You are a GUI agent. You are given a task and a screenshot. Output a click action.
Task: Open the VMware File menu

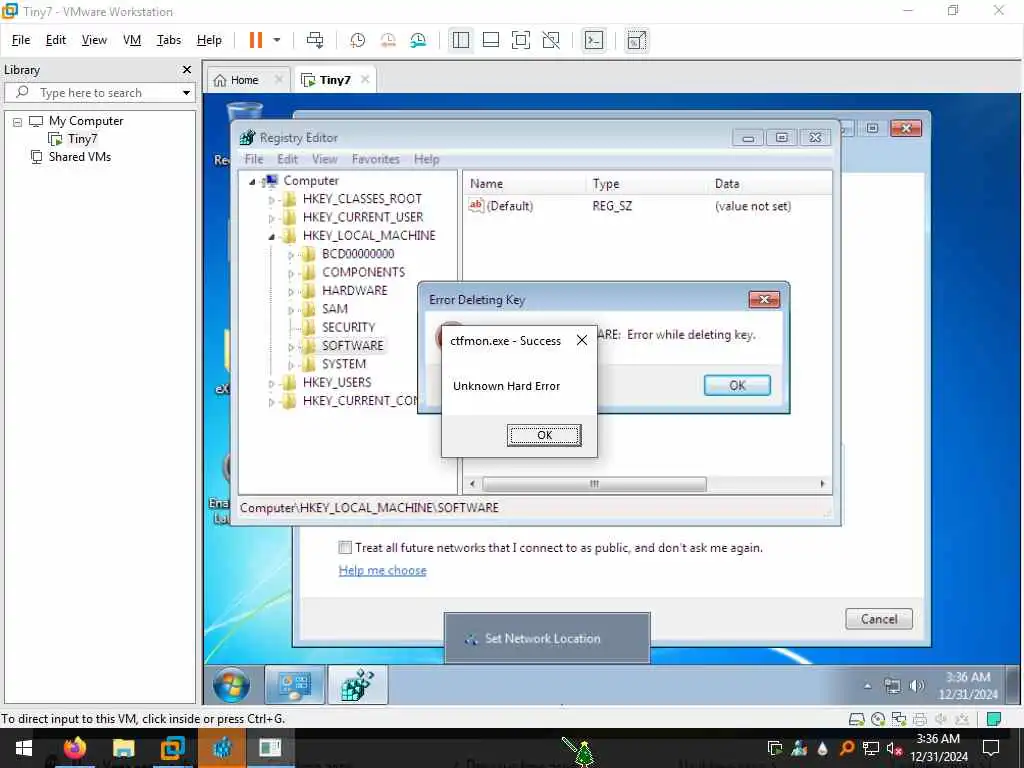pos(21,40)
